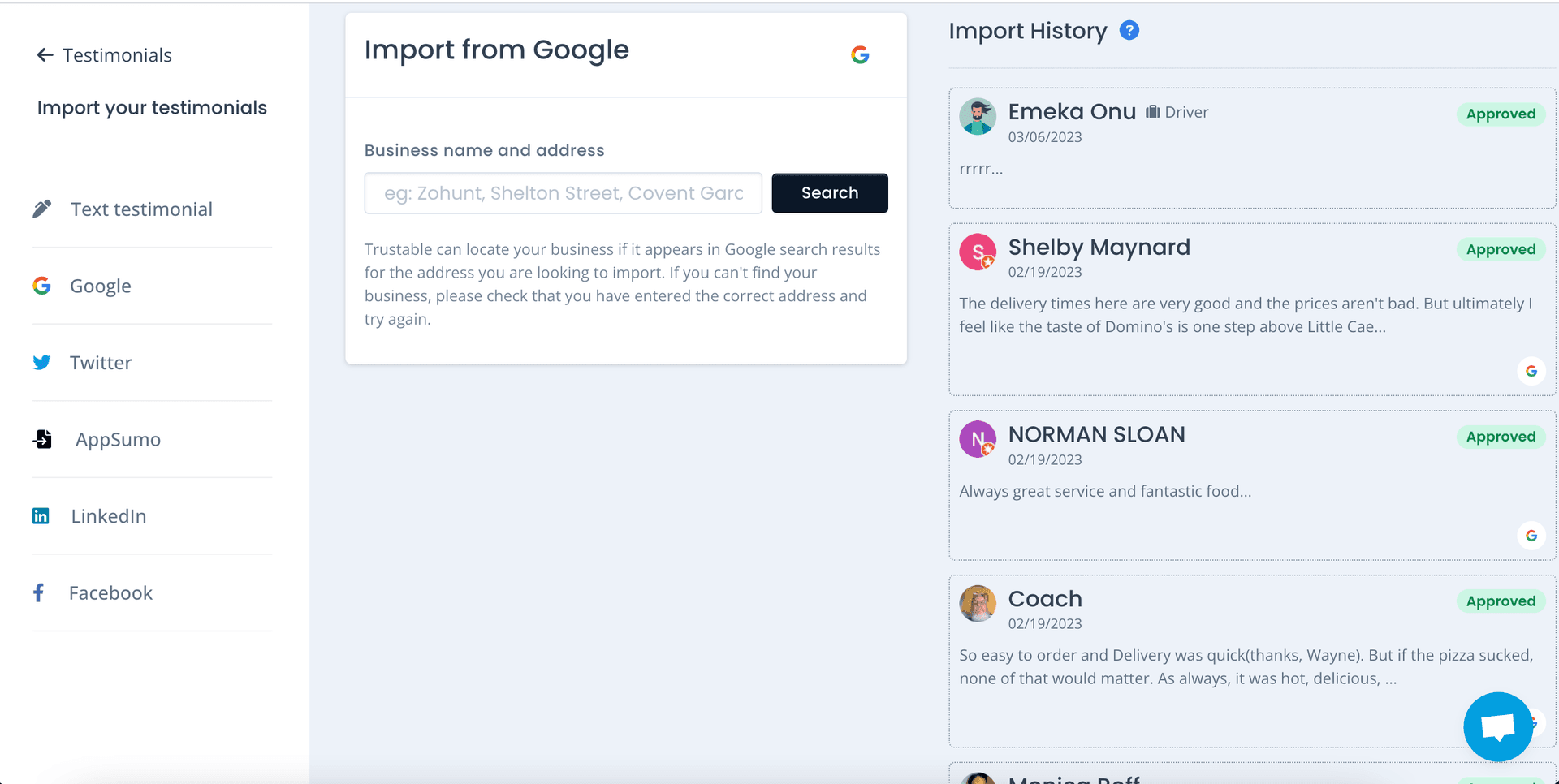Image resolution: width=1559 pixels, height=784 pixels.
Task: Click Coach's profile photo
Action: (978, 604)
